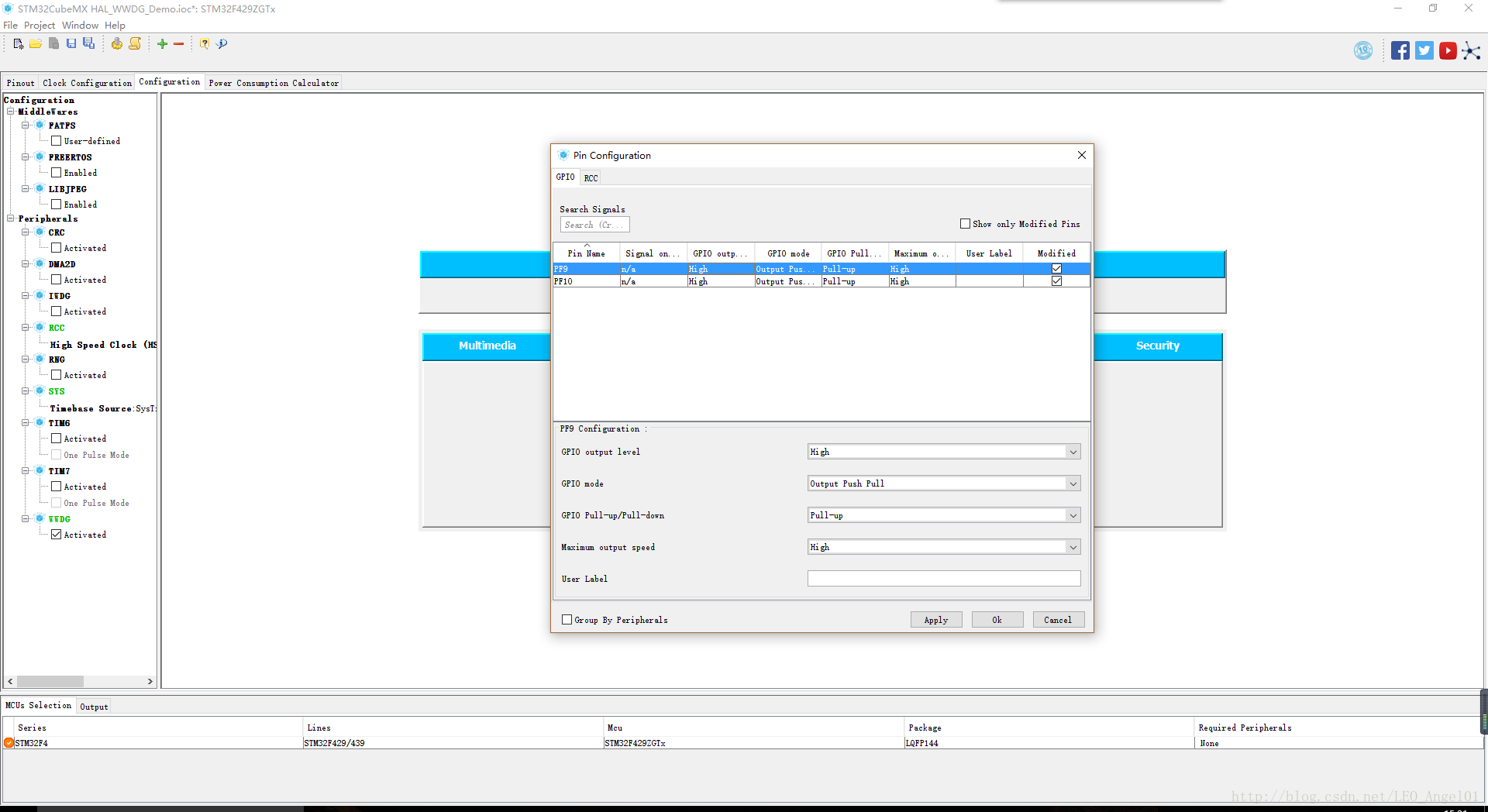Open the Twitter link icon
Image resolution: width=1488 pixels, height=812 pixels.
click(x=1424, y=50)
